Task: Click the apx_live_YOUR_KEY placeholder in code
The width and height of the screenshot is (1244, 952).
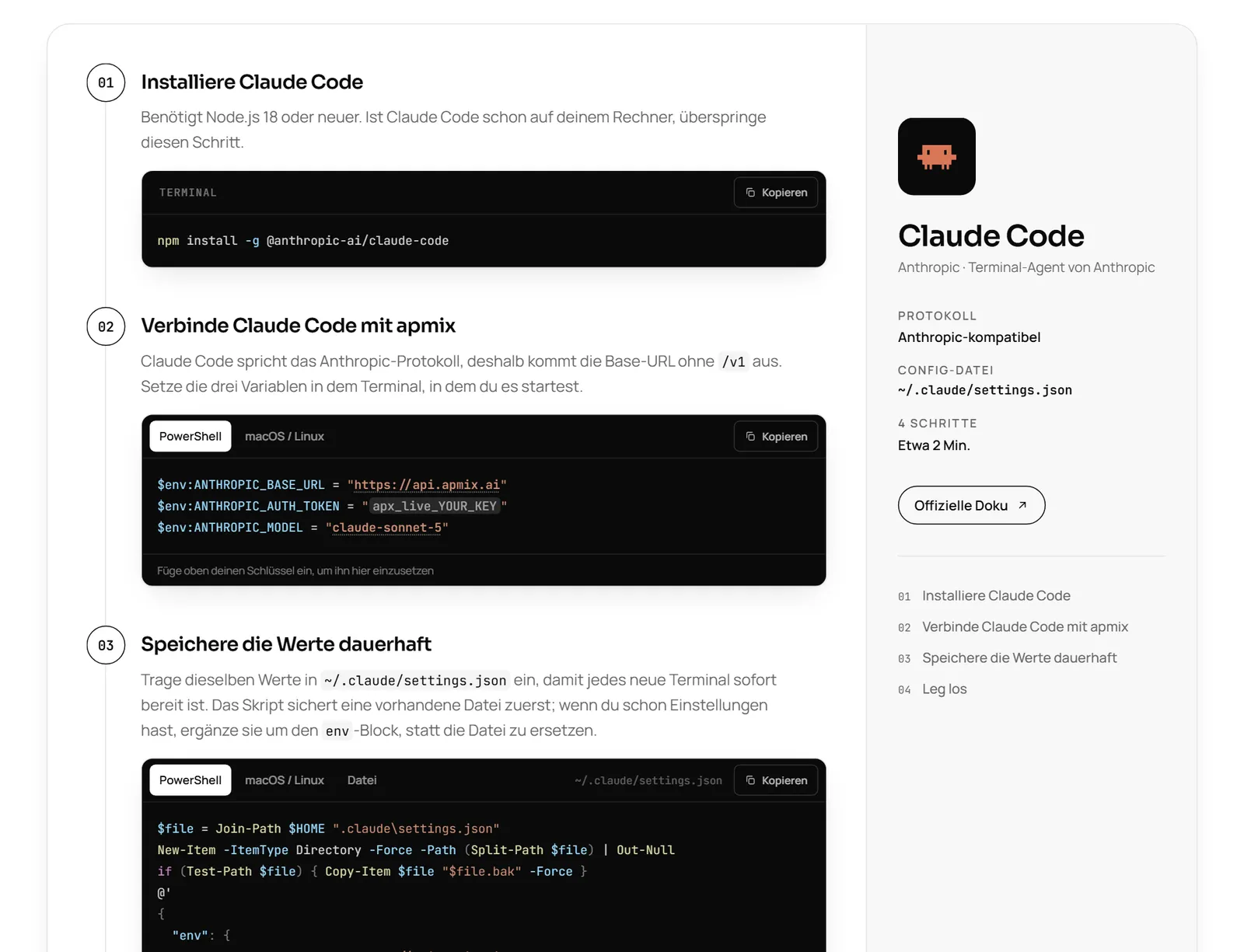Action: click(x=434, y=506)
